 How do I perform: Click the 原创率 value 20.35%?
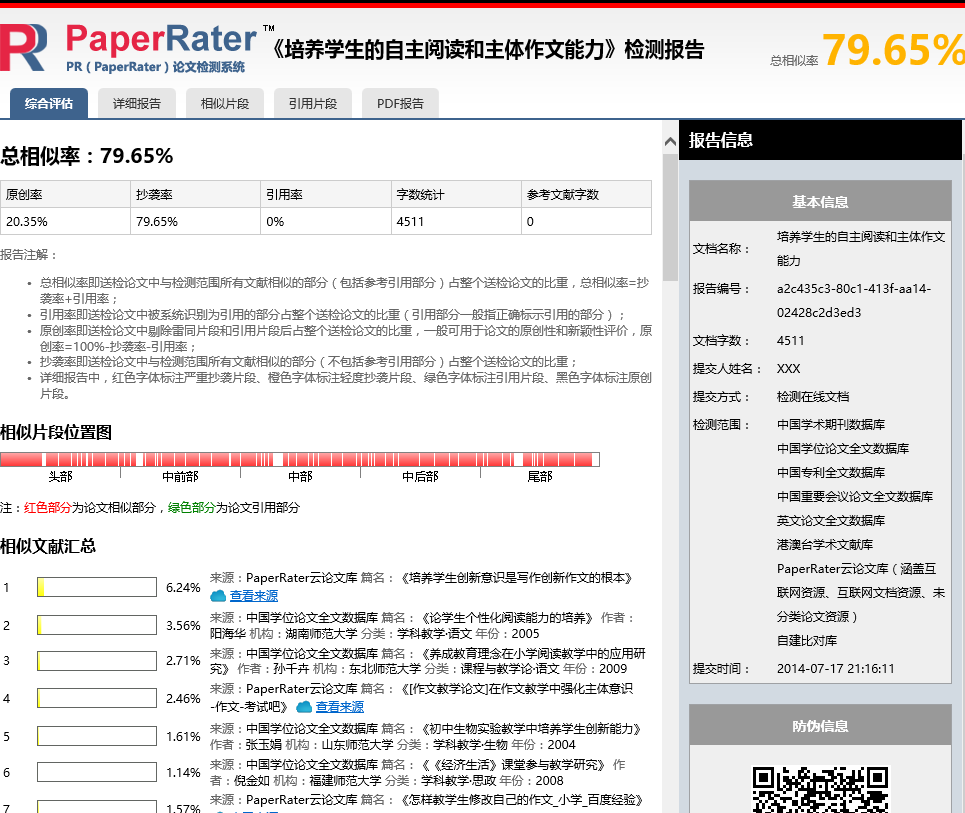point(26,222)
